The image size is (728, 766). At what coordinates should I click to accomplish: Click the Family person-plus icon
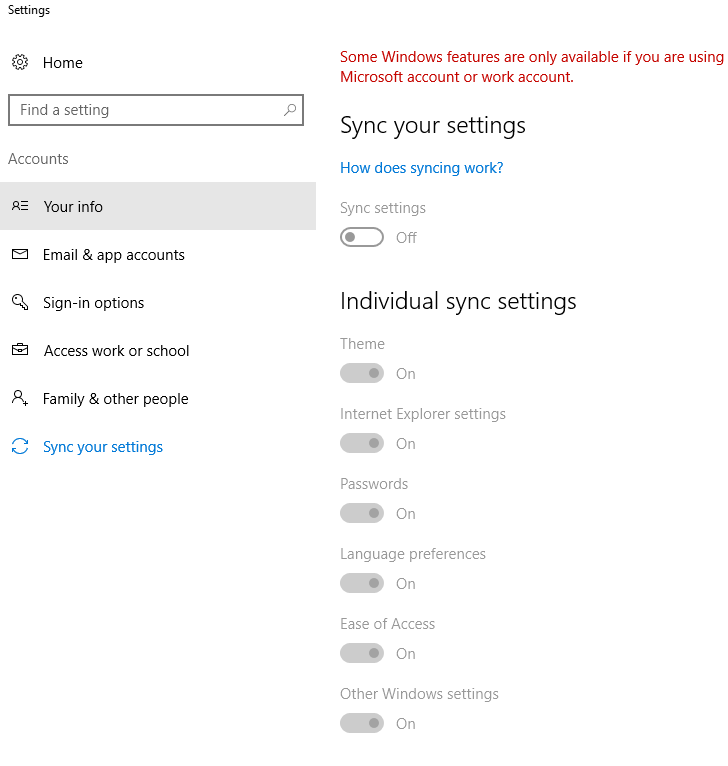(x=20, y=398)
